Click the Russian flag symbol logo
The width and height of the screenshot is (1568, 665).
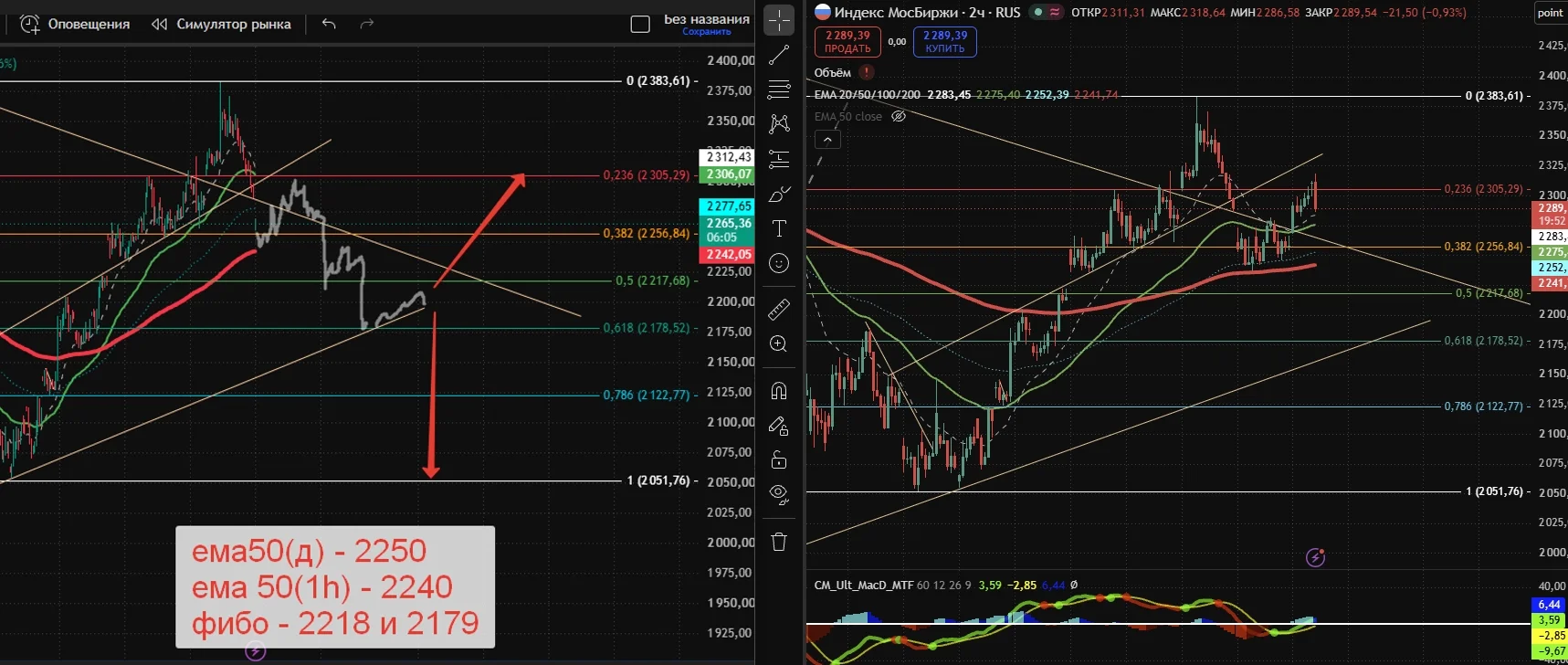[x=823, y=12]
